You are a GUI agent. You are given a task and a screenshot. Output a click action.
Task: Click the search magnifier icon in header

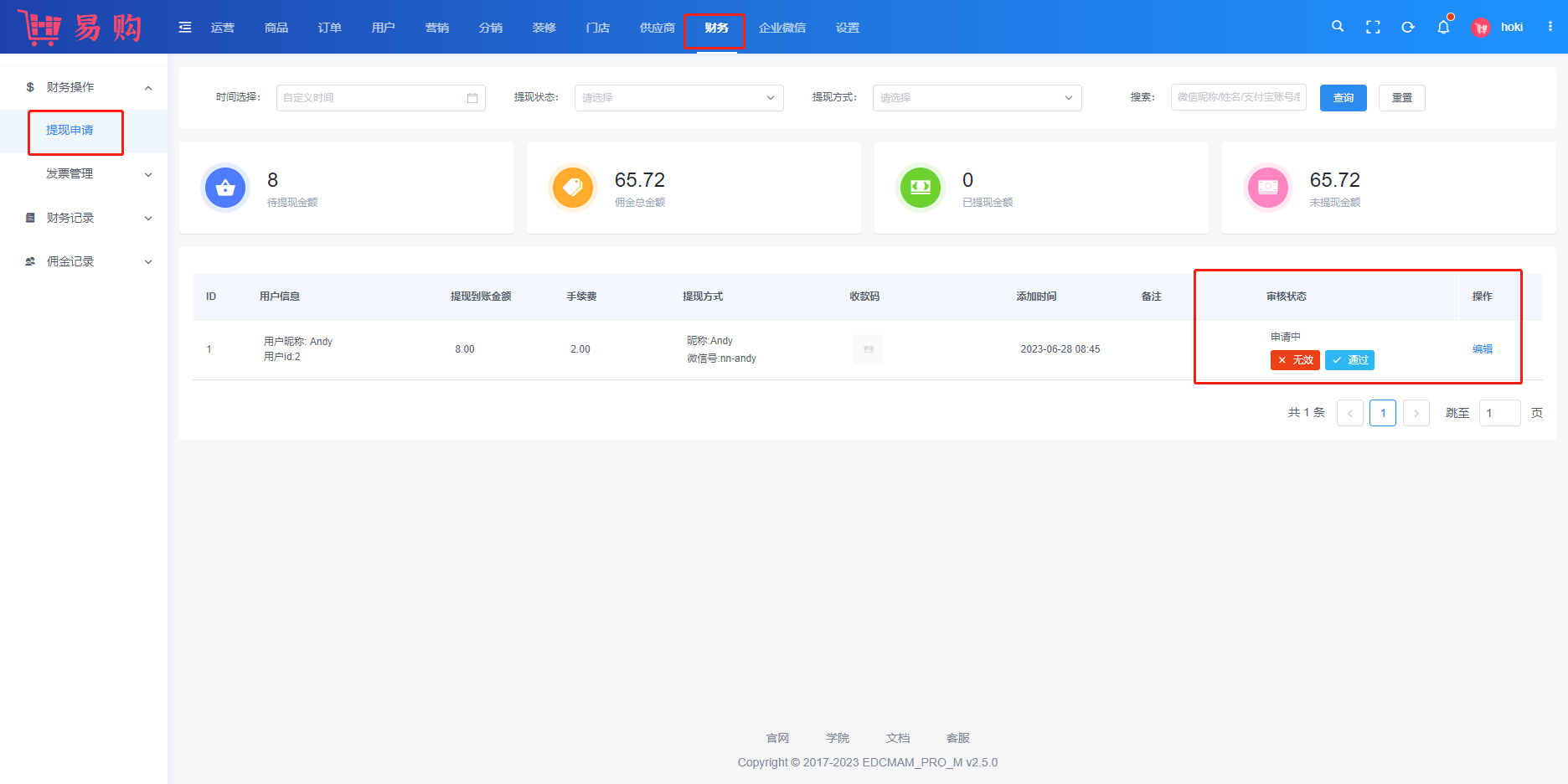[1338, 27]
